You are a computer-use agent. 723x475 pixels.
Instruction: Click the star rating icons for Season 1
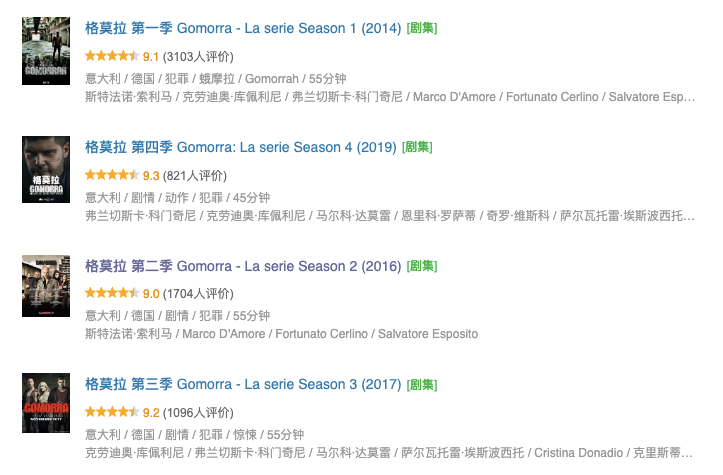click(x=112, y=56)
